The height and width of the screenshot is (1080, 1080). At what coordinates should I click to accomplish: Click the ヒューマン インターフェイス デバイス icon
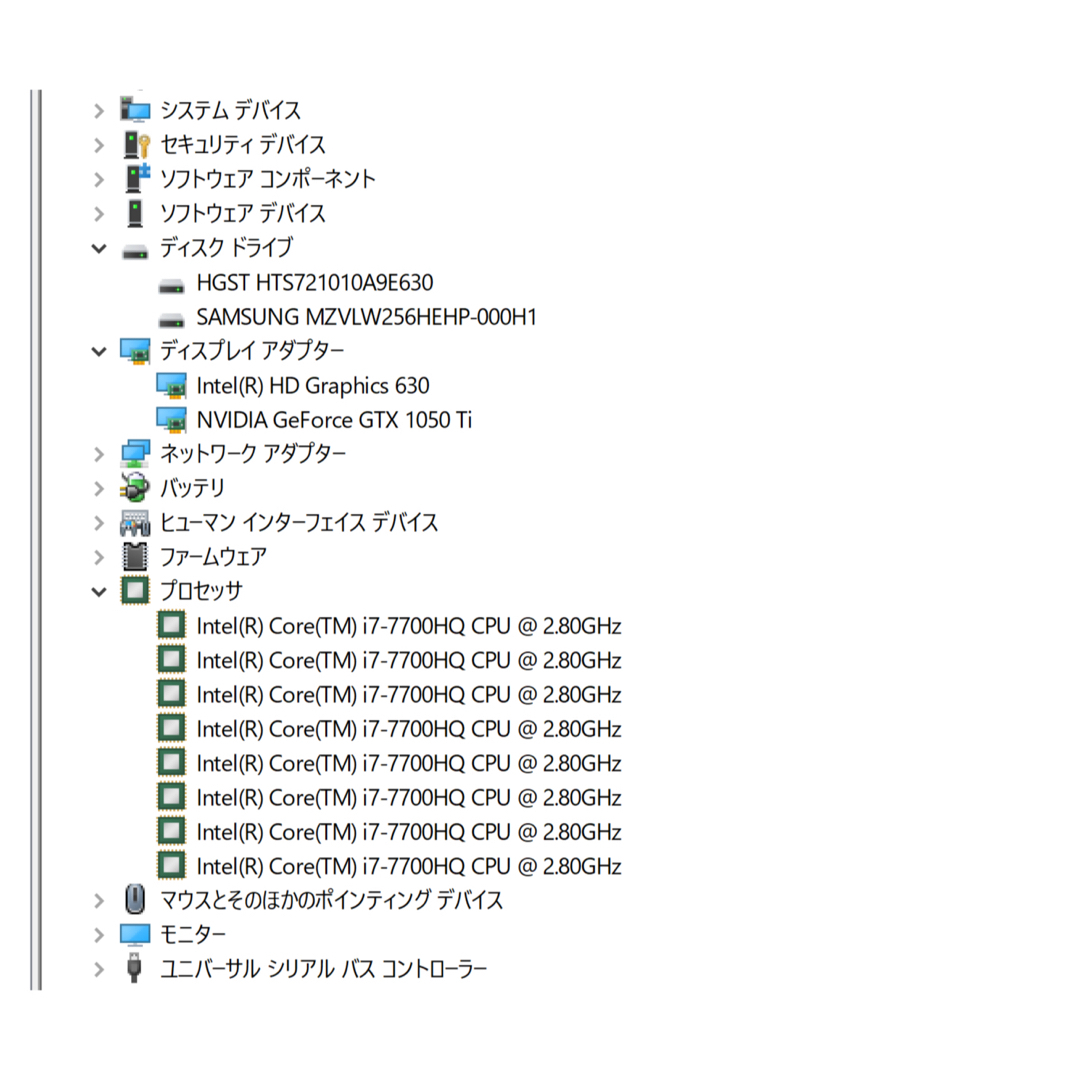[135, 523]
